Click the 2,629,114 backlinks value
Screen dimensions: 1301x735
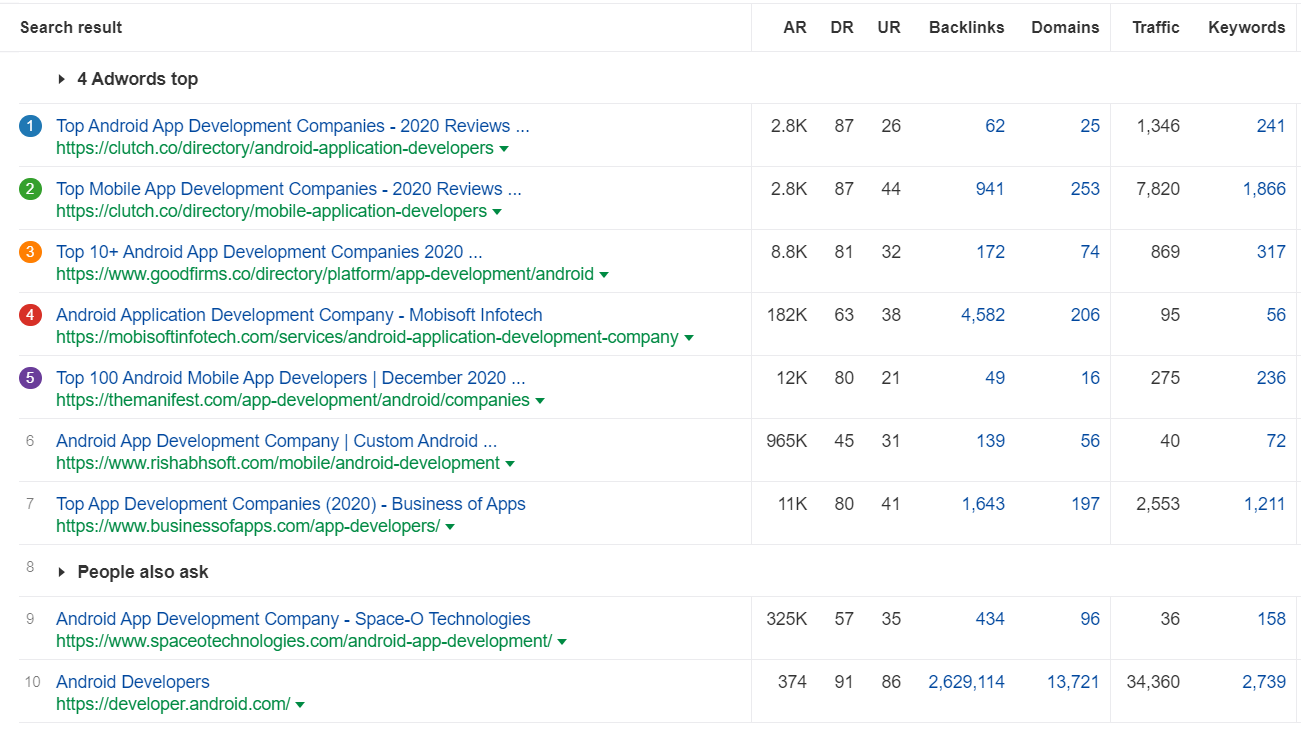[x=966, y=681]
